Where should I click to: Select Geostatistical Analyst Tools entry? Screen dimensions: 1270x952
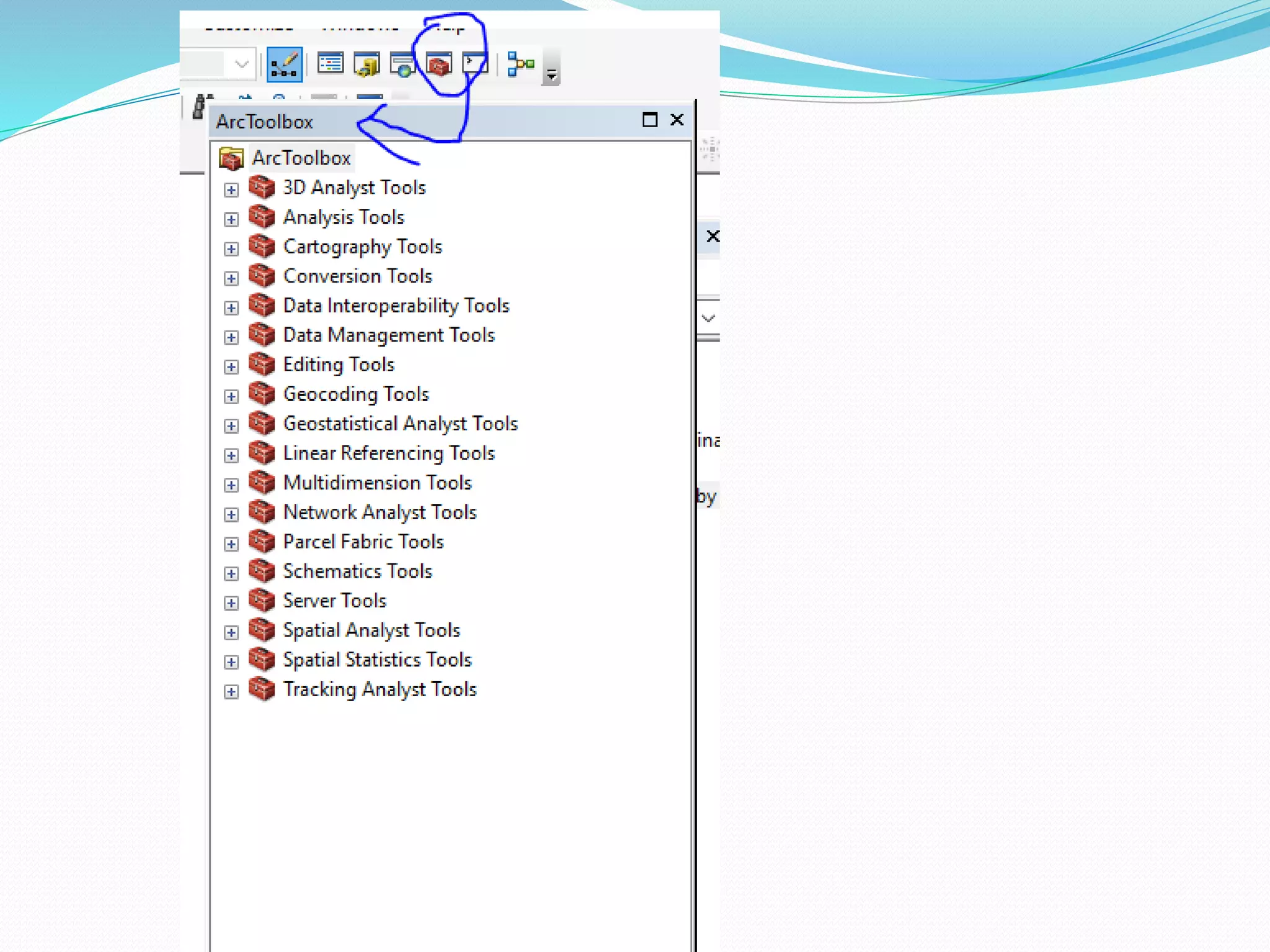click(x=400, y=424)
